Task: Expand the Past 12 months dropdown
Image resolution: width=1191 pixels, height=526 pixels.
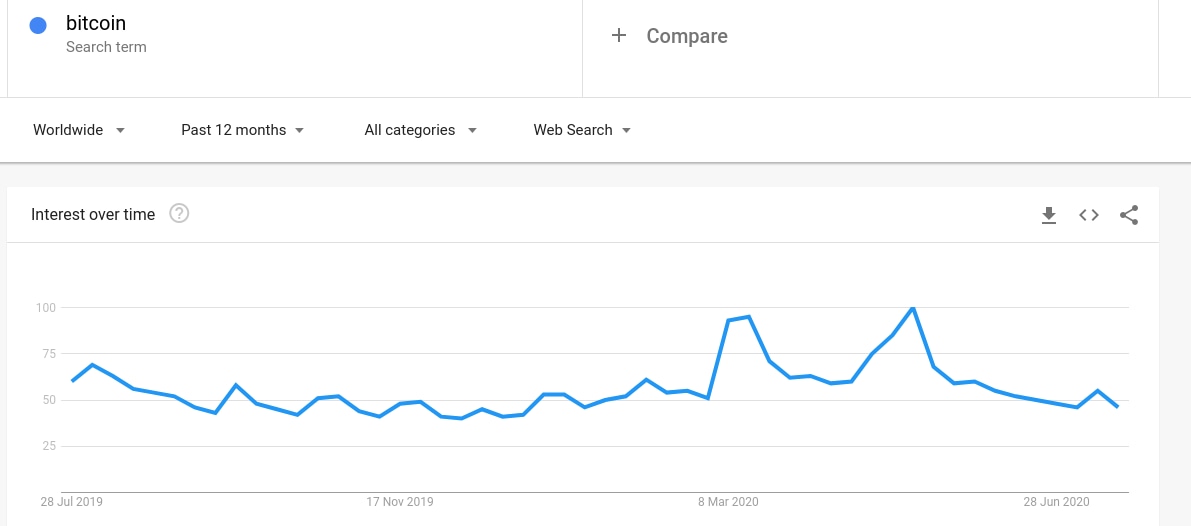Action: pyautogui.click(x=242, y=130)
